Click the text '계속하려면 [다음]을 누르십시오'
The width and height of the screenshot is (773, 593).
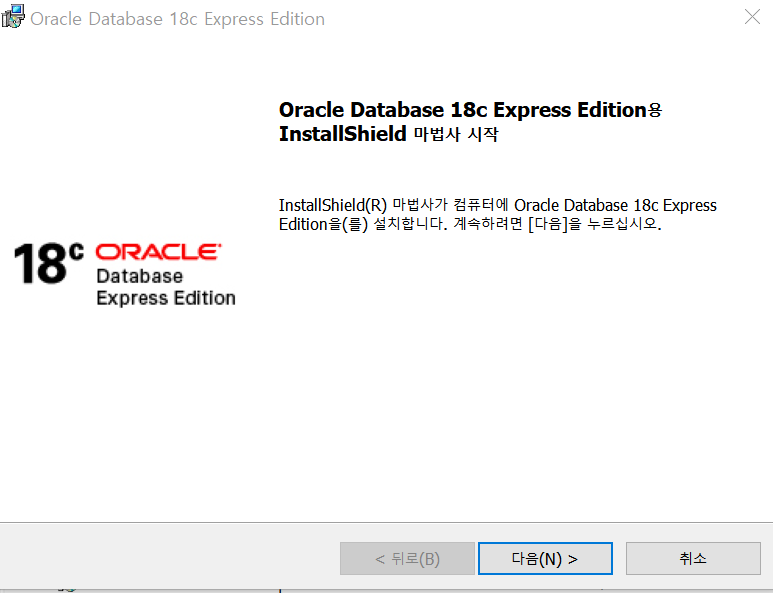(557, 224)
